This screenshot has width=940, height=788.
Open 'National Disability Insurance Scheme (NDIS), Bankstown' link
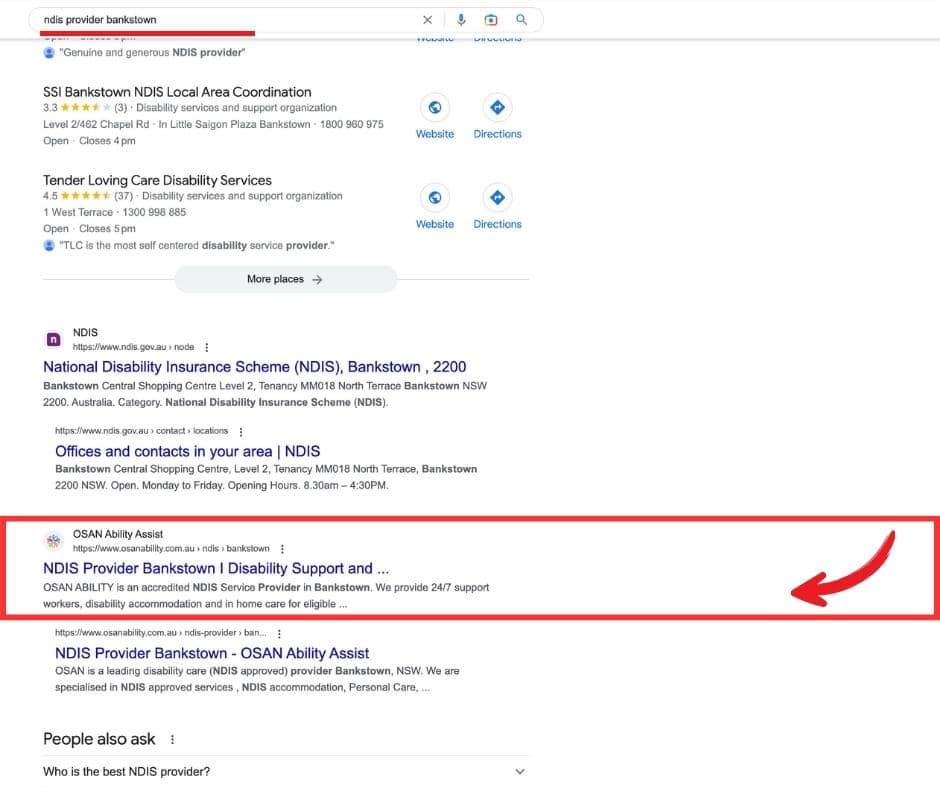[254, 367]
